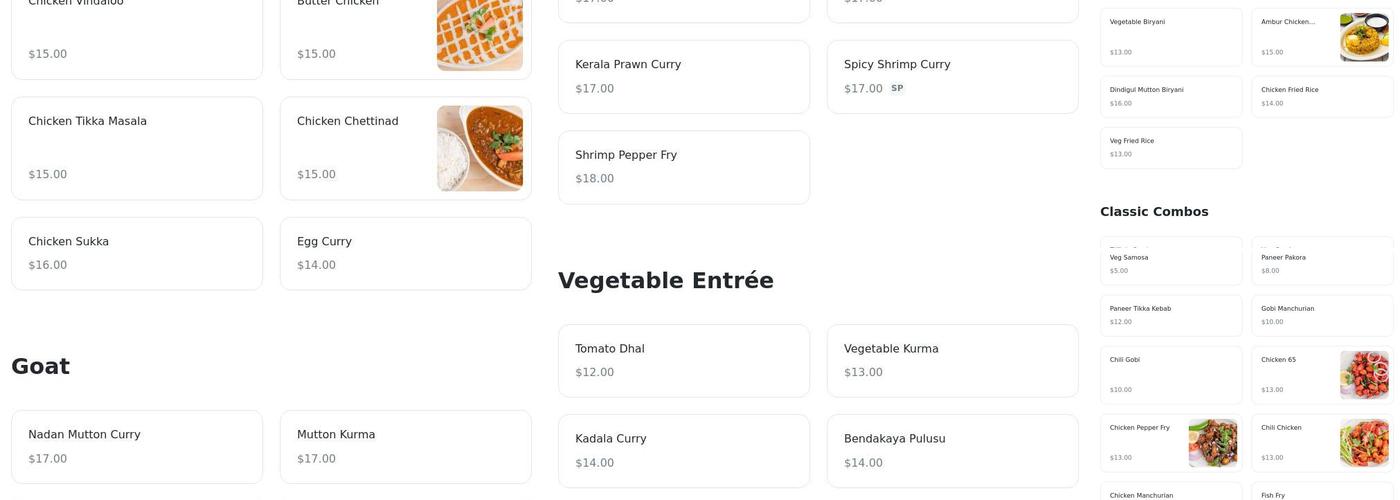This screenshot has height=500, width=1400.
Task: Click the Classic Combos section heading
Action: tap(1154, 212)
